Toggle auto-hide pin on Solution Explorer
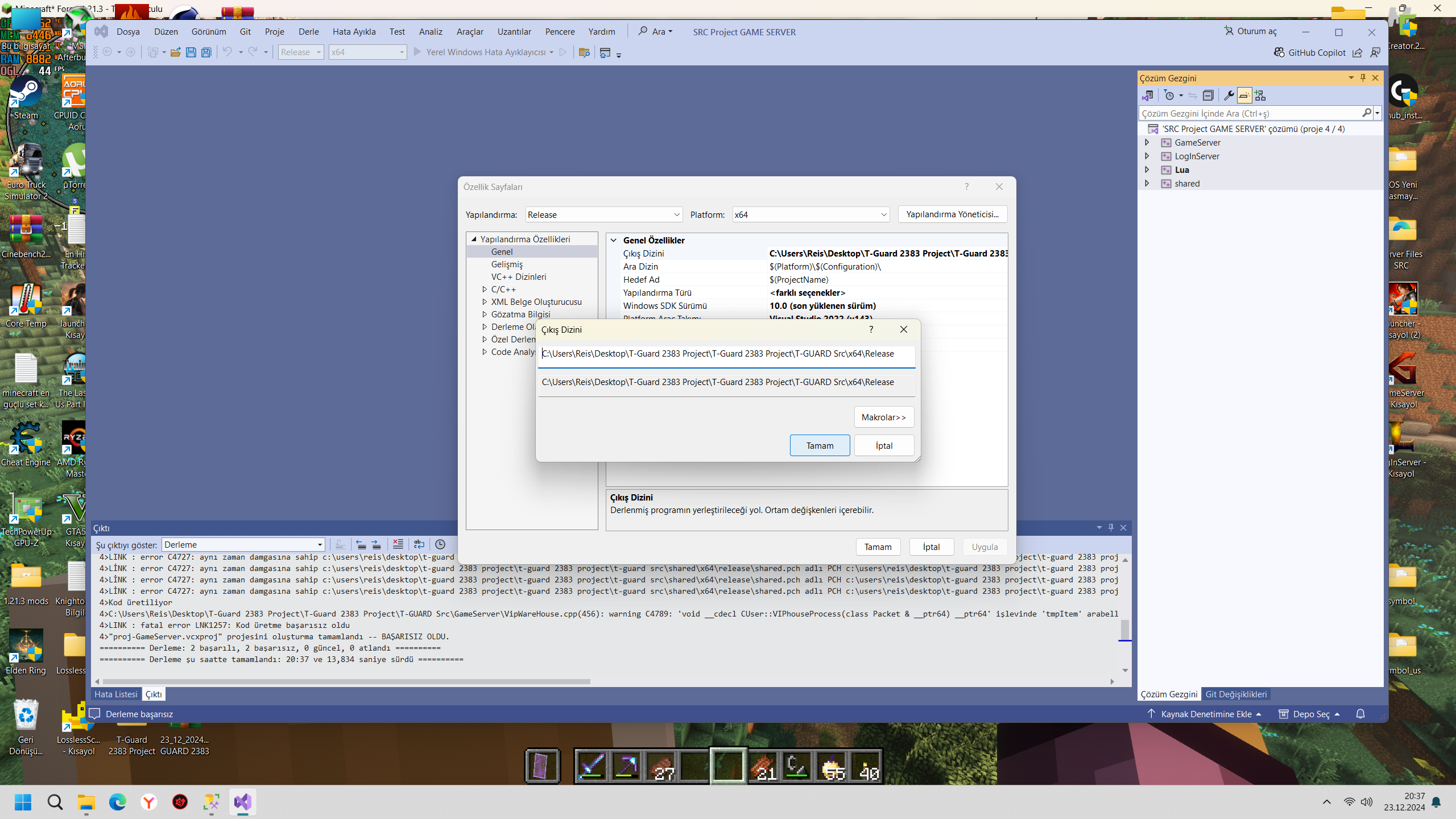 pos(1363,78)
